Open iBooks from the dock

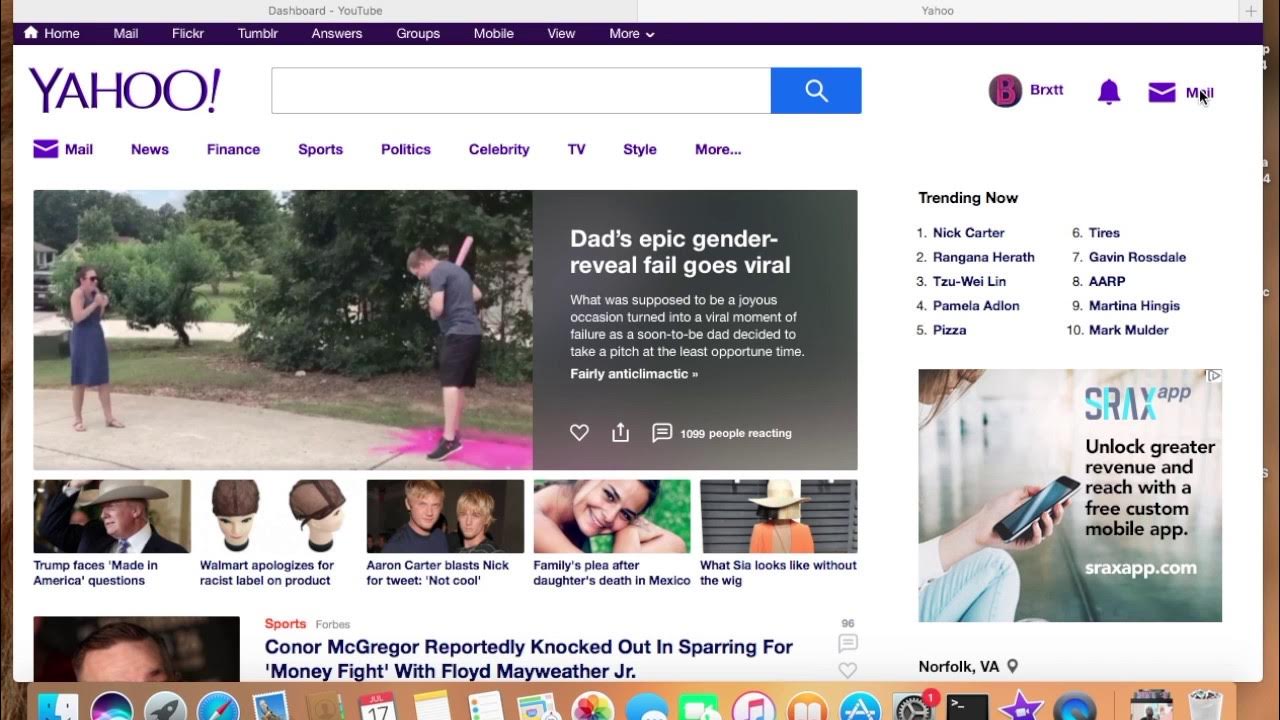tap(806, 708)
